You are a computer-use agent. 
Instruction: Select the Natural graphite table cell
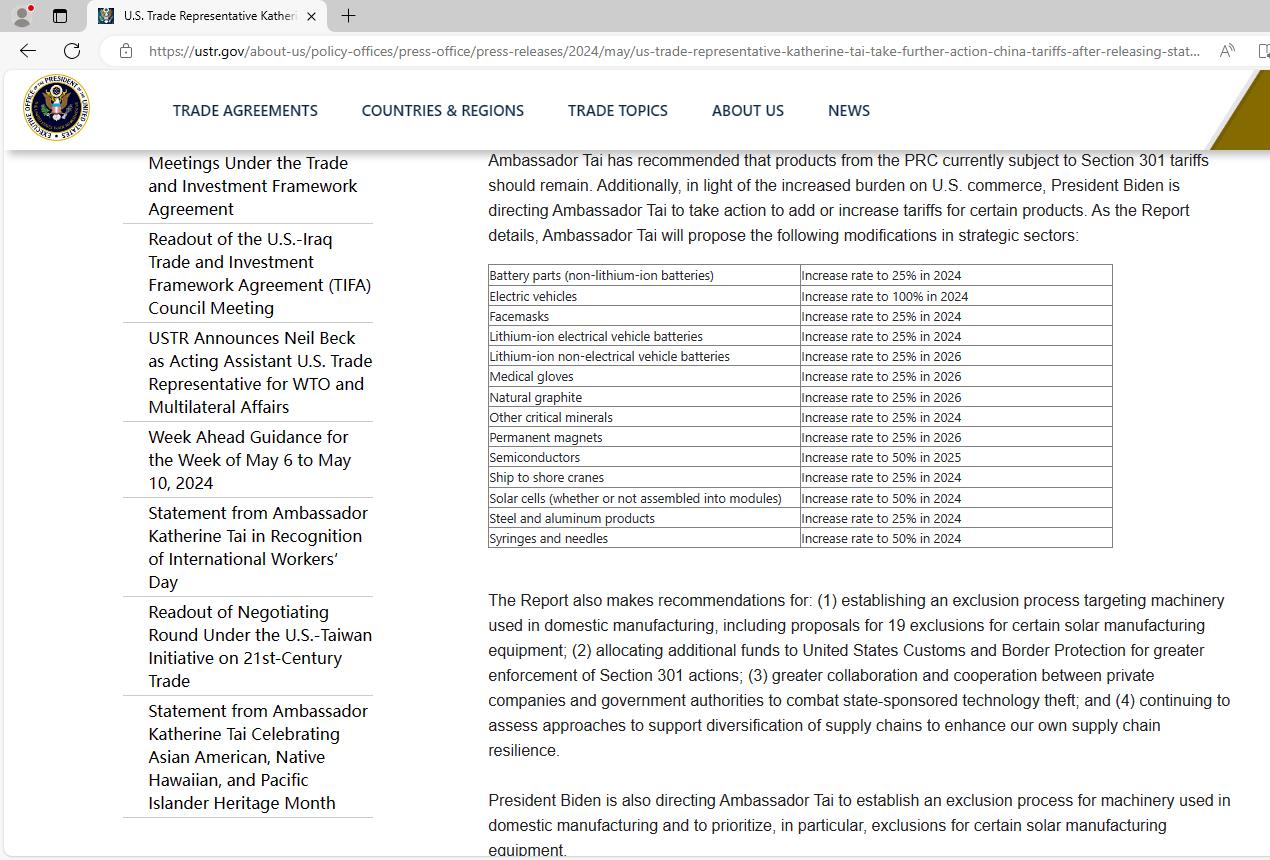644,397
